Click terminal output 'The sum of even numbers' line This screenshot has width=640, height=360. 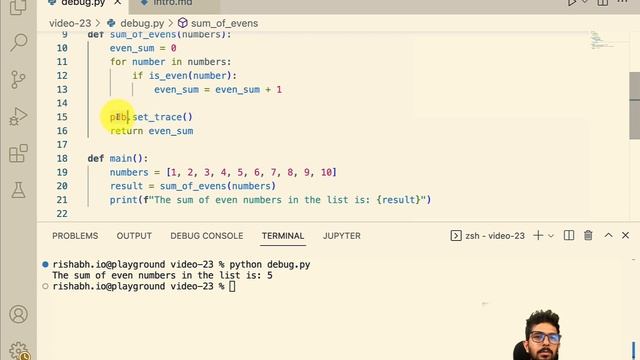point(162,276)
